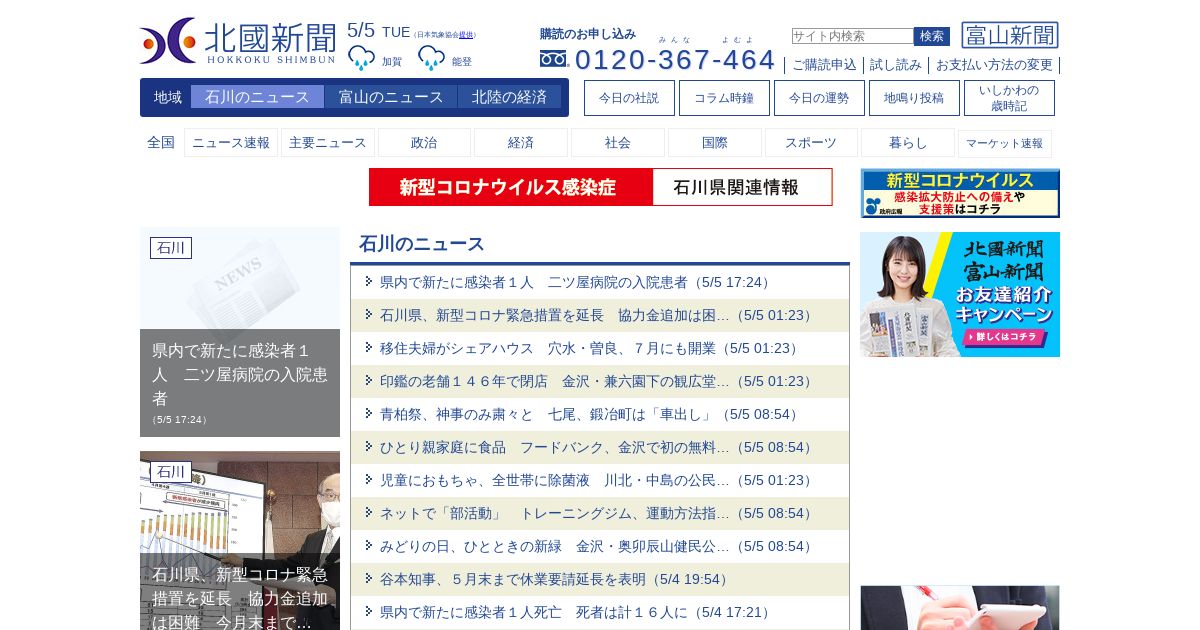Image resolution: width=1200 pixels, height=630 pixels.
Task: Select the 富山のニュース tab
Action: pos(391,97)
